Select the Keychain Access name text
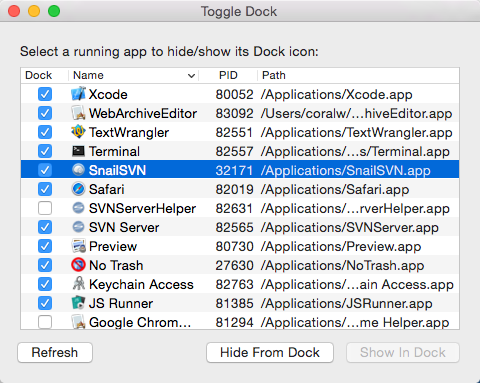 click(141, 284)
